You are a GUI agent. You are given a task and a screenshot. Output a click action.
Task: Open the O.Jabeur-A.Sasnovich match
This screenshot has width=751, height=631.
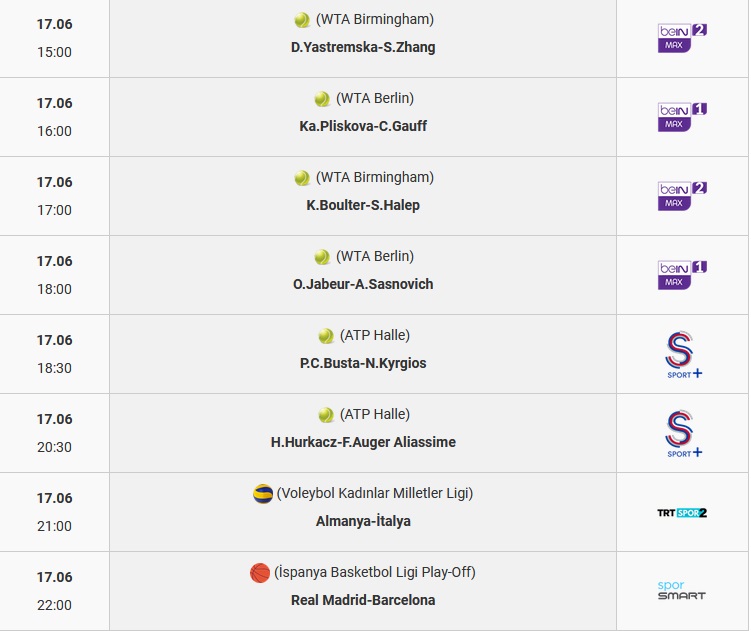point(363,285)
